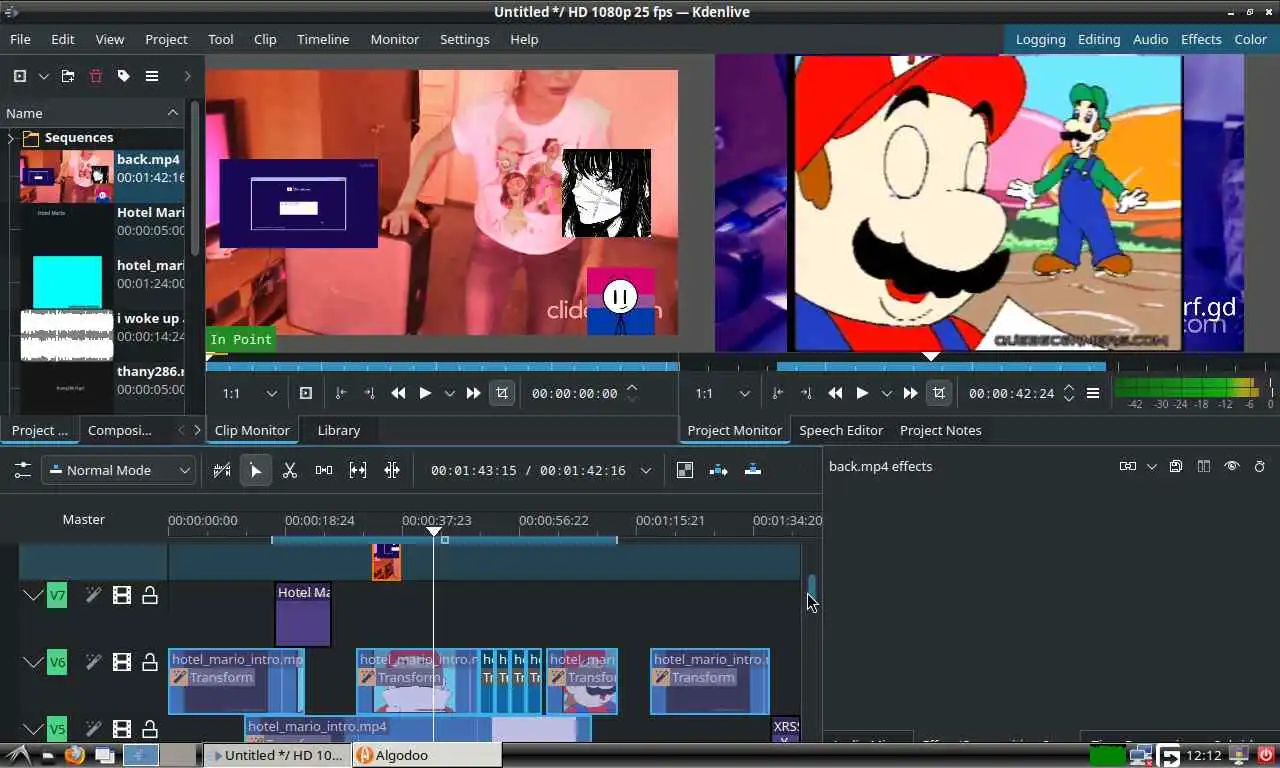The width and height of the screenshot is (1280, 768).
Task: Expand the Sequences folder
Action: 11,138
